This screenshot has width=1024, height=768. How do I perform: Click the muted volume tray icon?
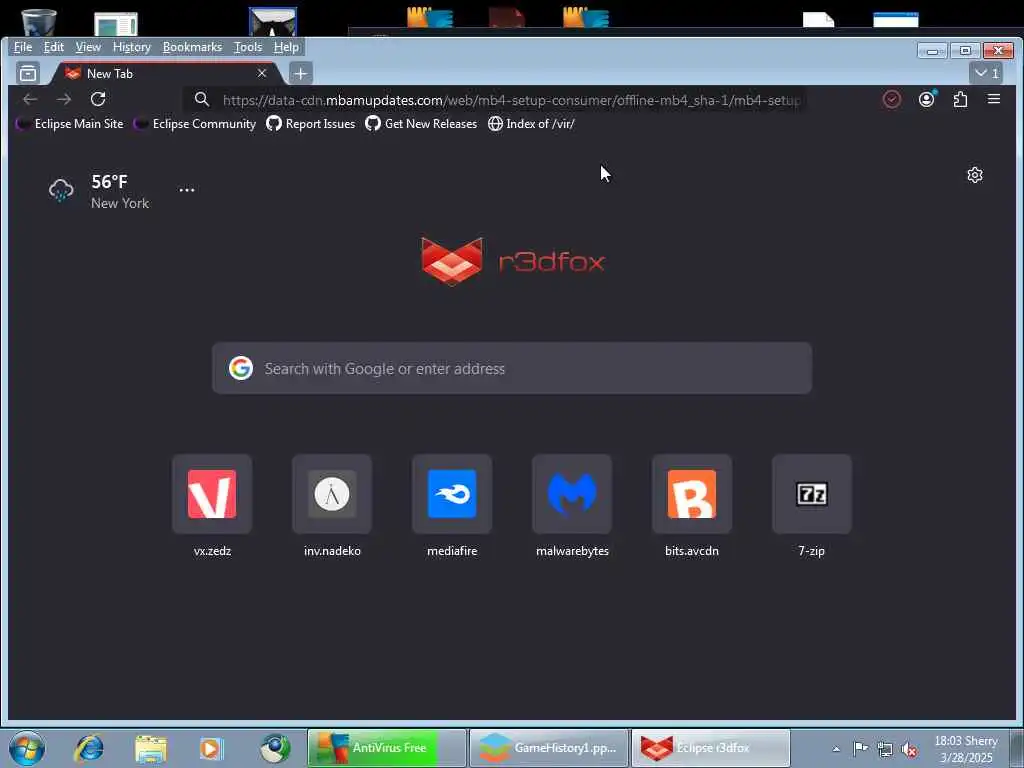click(x=909, y=749)
